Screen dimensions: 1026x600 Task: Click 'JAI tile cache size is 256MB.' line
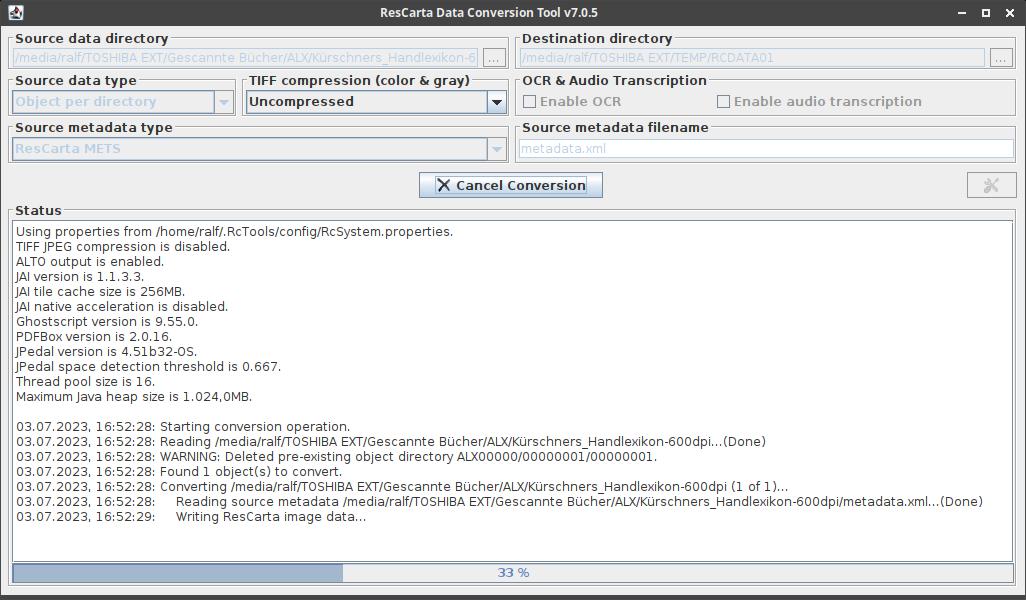[x=100, y=291]
